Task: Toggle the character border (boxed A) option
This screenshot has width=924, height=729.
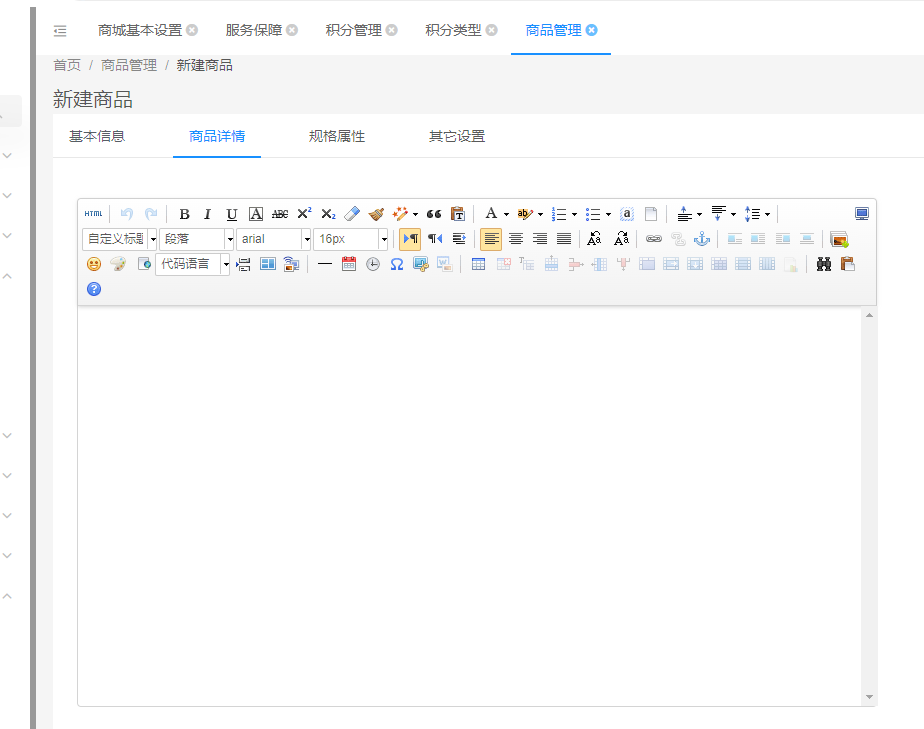Action: click(256, 214)
